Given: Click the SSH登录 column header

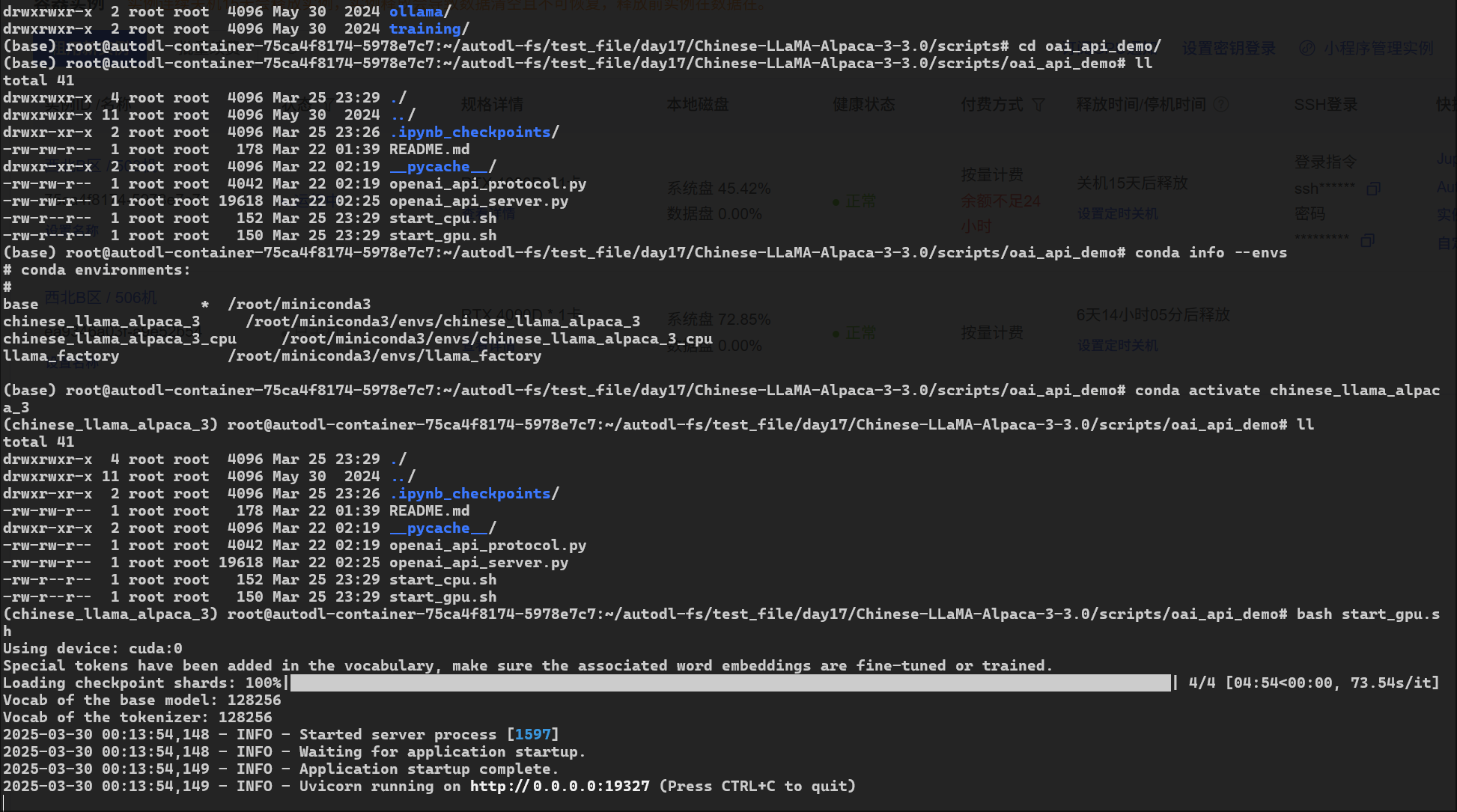Looking at the screenshot, I should coord(1325,105).
